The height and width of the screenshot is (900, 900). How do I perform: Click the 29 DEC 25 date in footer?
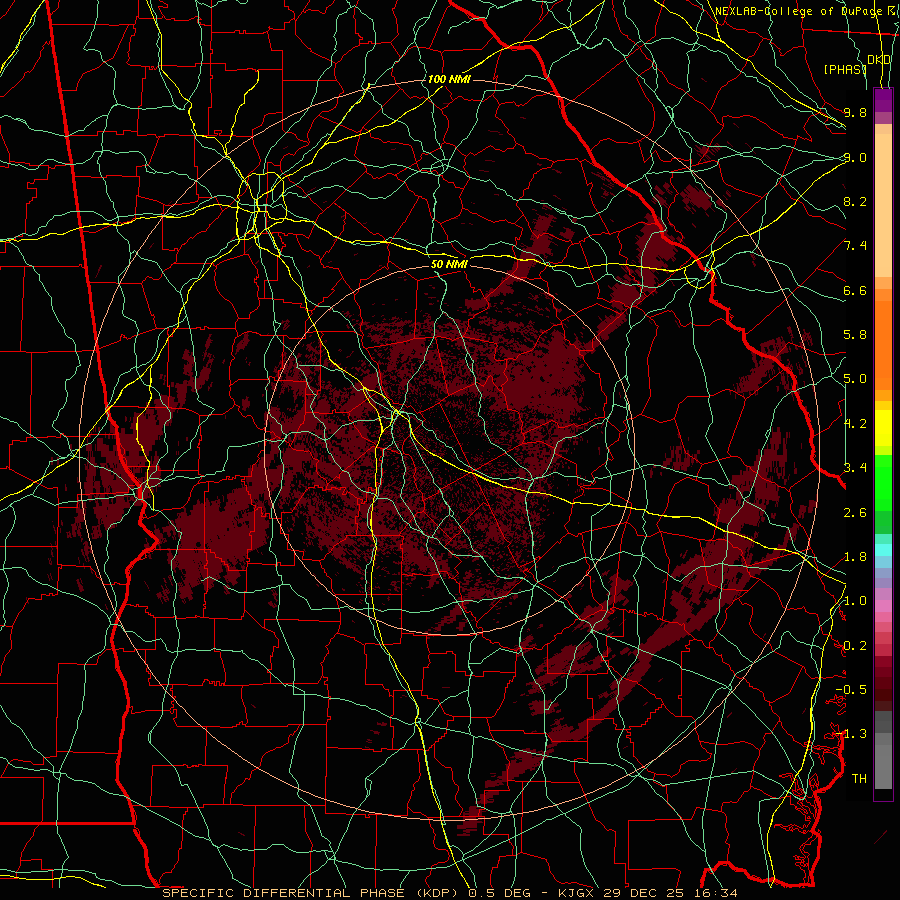coord(643,893)
